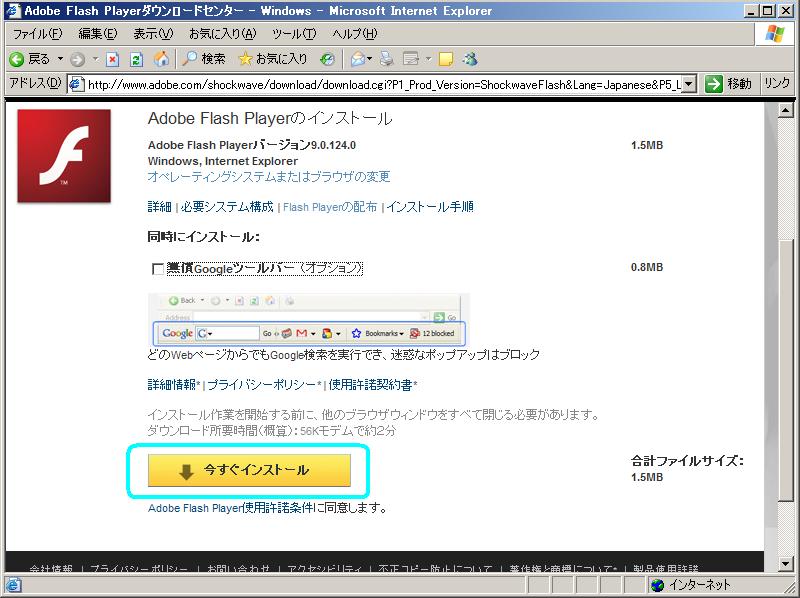The width and height of the screenshot is (800, 598).
Task: Click the IE icon in the title bar
Action: (12, 10)
